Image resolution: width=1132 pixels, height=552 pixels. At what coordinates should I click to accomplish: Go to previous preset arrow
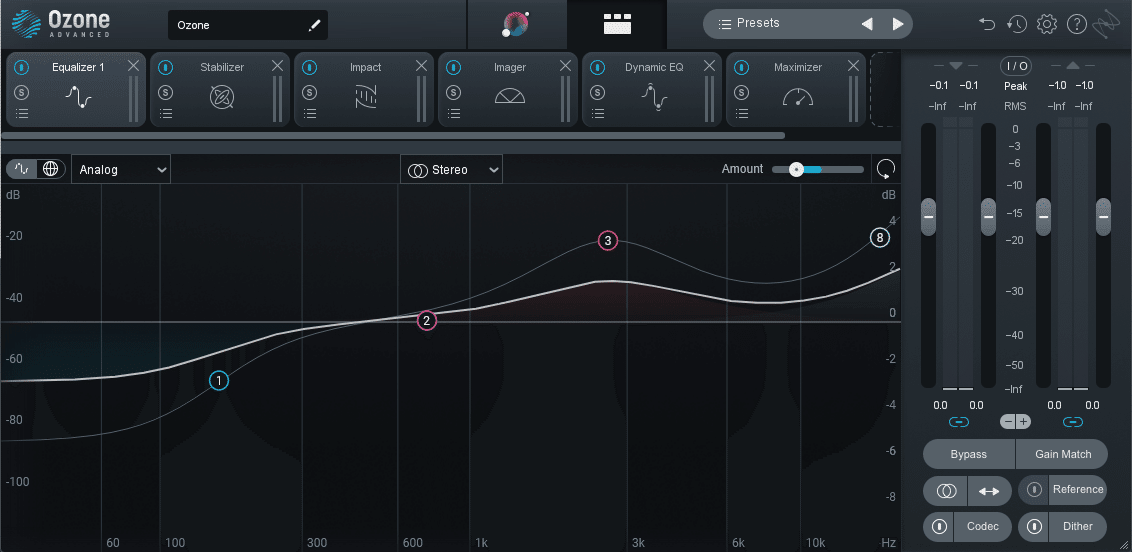pyautogui.click(x=867, y=24)
